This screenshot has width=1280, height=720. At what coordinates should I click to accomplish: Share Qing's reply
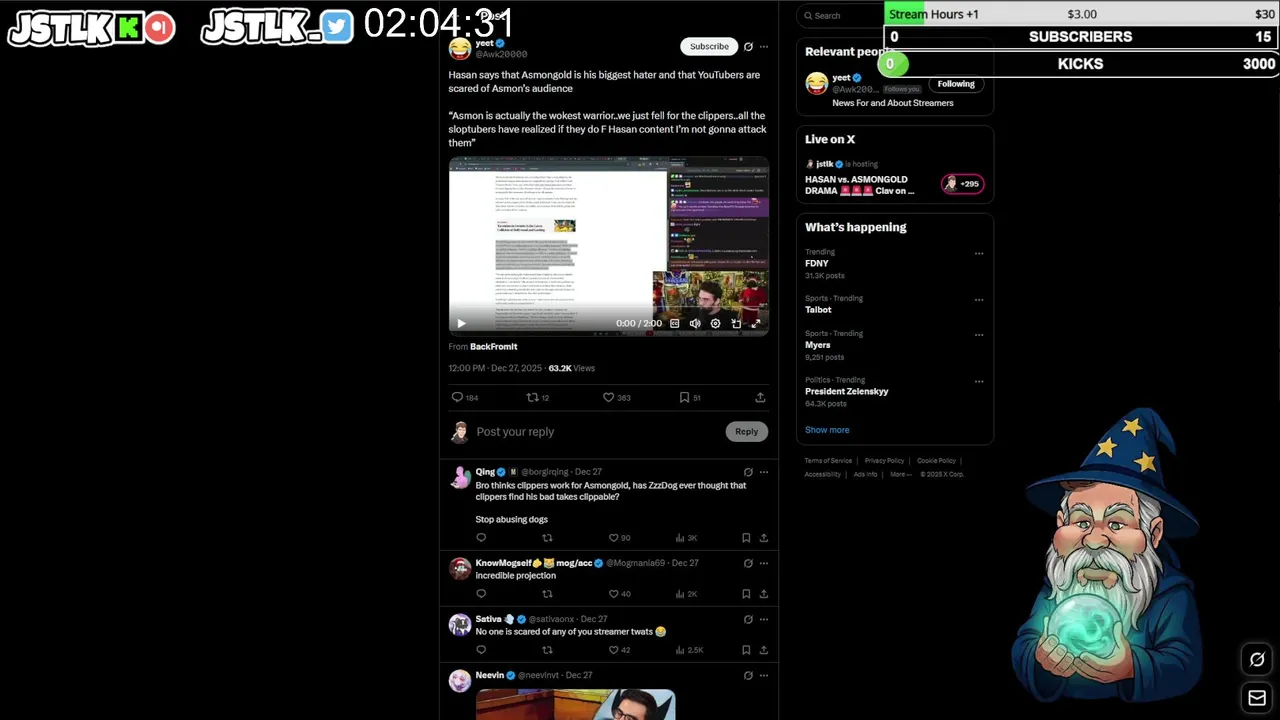764,538
